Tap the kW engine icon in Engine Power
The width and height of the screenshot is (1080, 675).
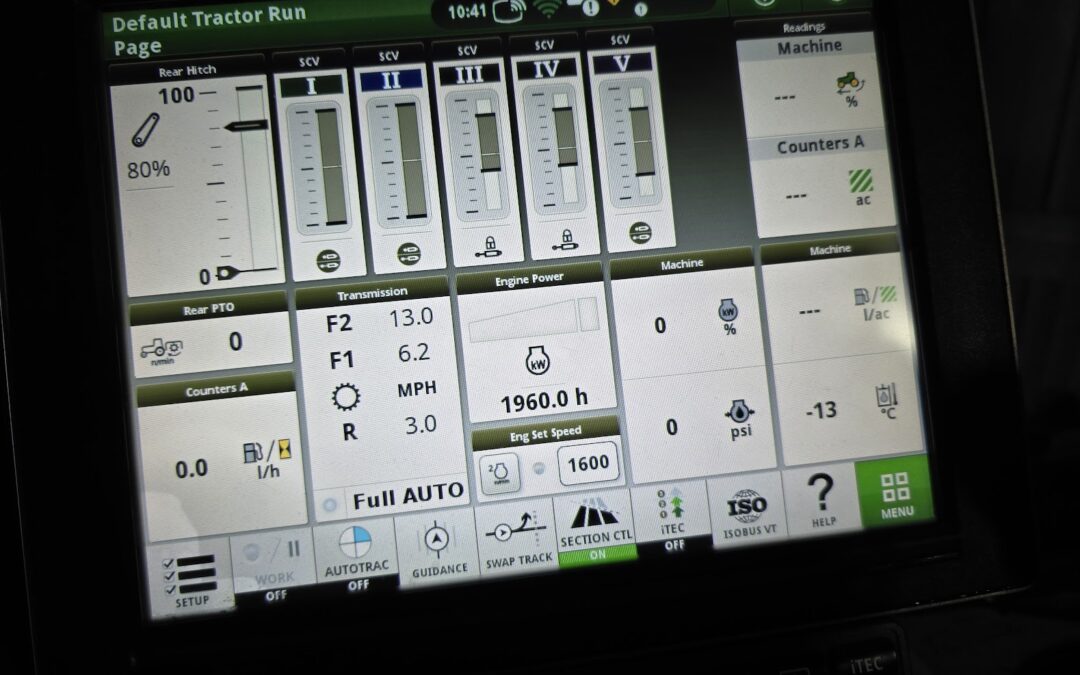pos(537,360)
